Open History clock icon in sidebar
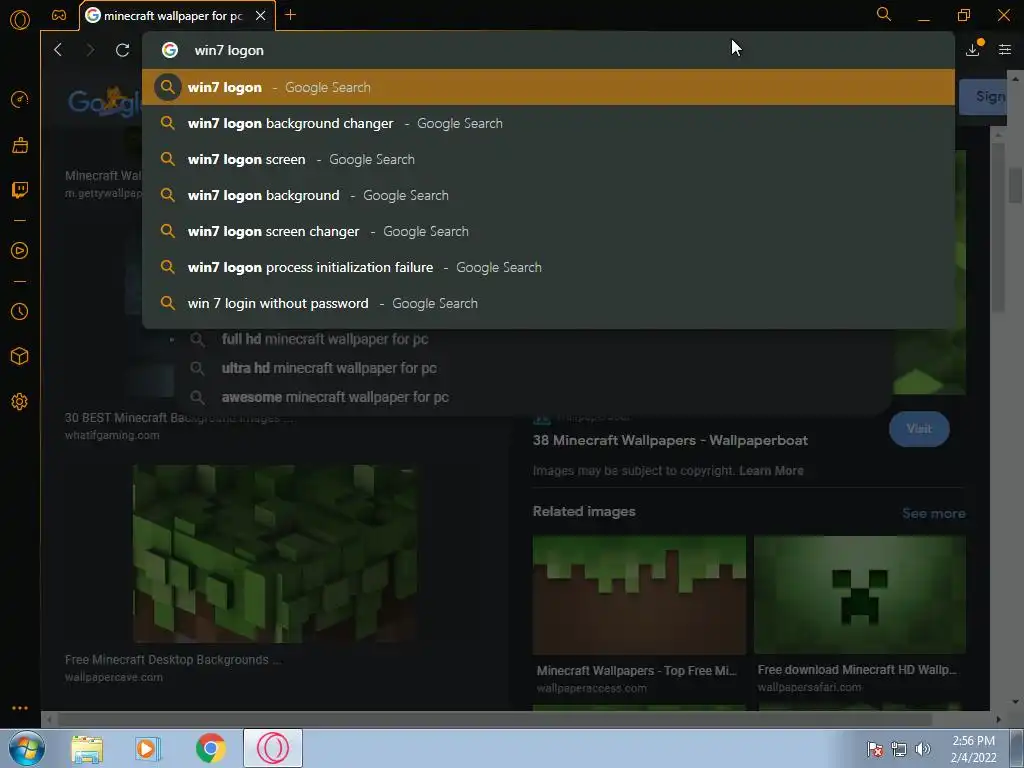Screen dimensions: 1024x768 click(x=20, y=312)
